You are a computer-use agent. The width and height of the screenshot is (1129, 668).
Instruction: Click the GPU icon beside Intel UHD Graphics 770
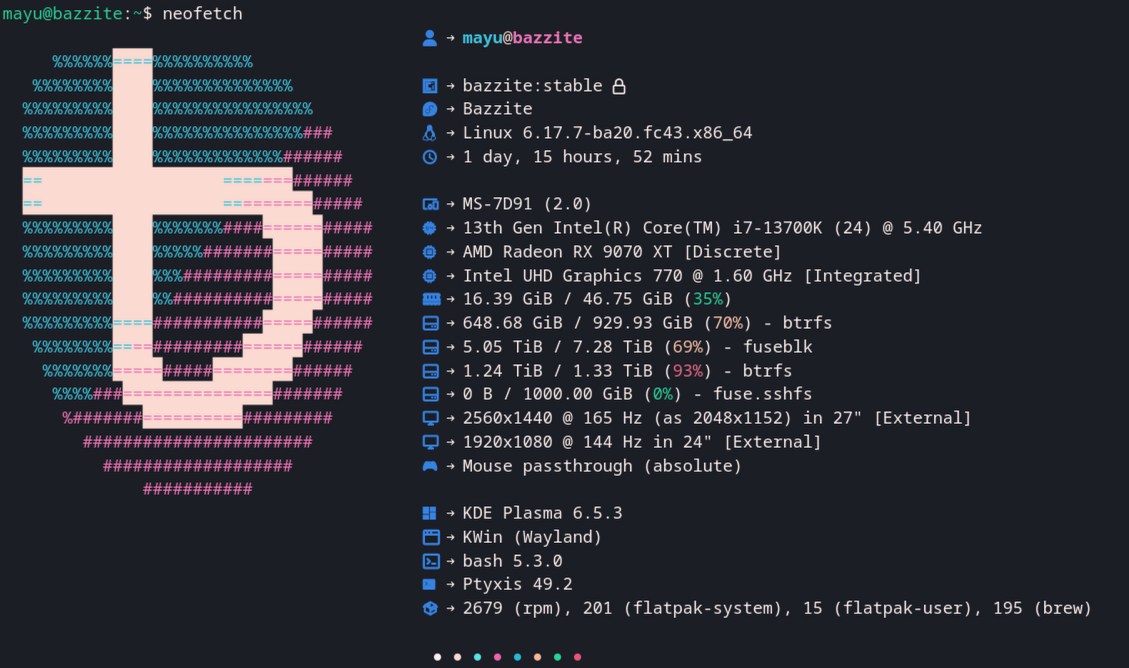(430, 276)
